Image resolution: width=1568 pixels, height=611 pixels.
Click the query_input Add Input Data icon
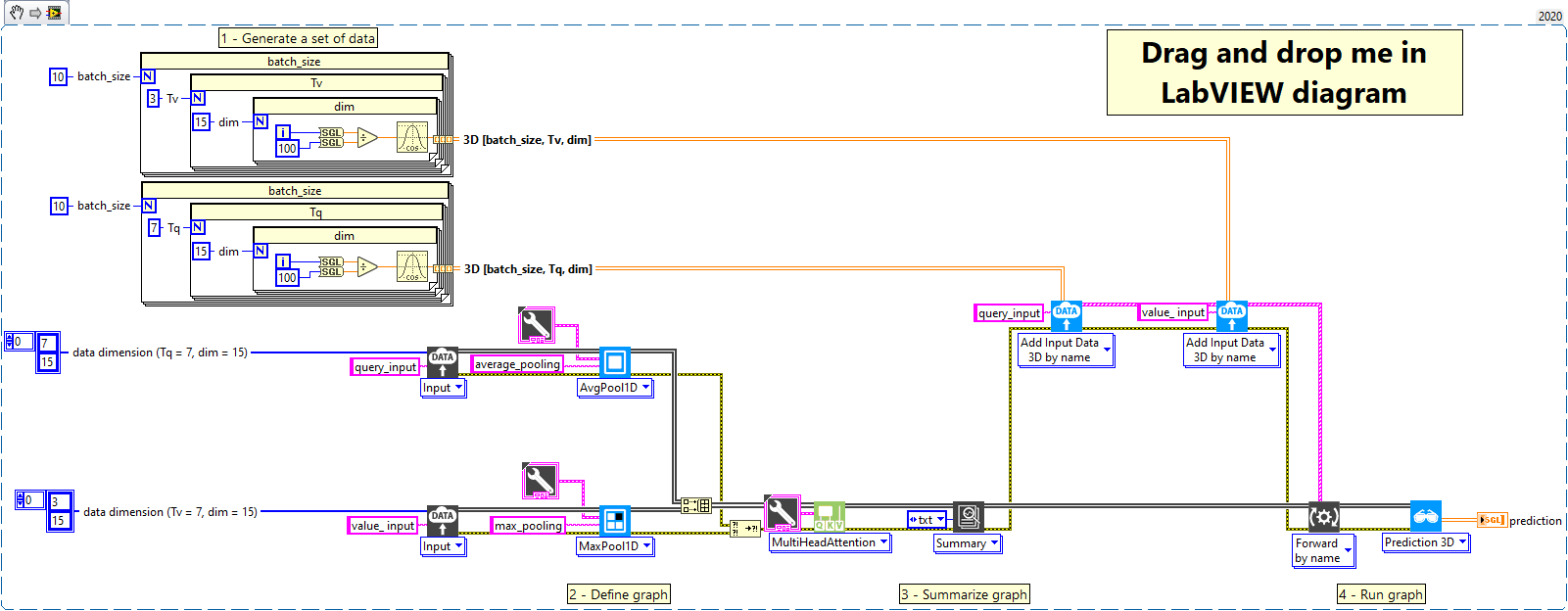click(x=1067, y=316)
